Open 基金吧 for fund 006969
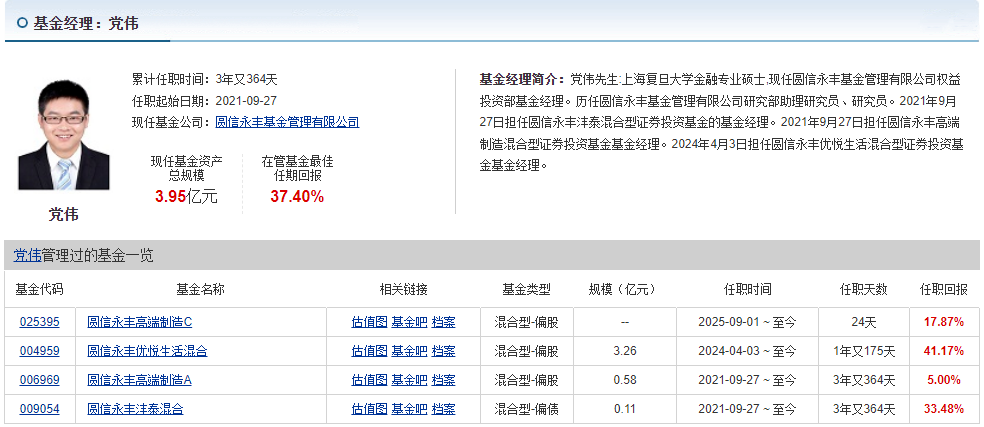The height and width of the screenshot is (427, 984). point(409,380)
